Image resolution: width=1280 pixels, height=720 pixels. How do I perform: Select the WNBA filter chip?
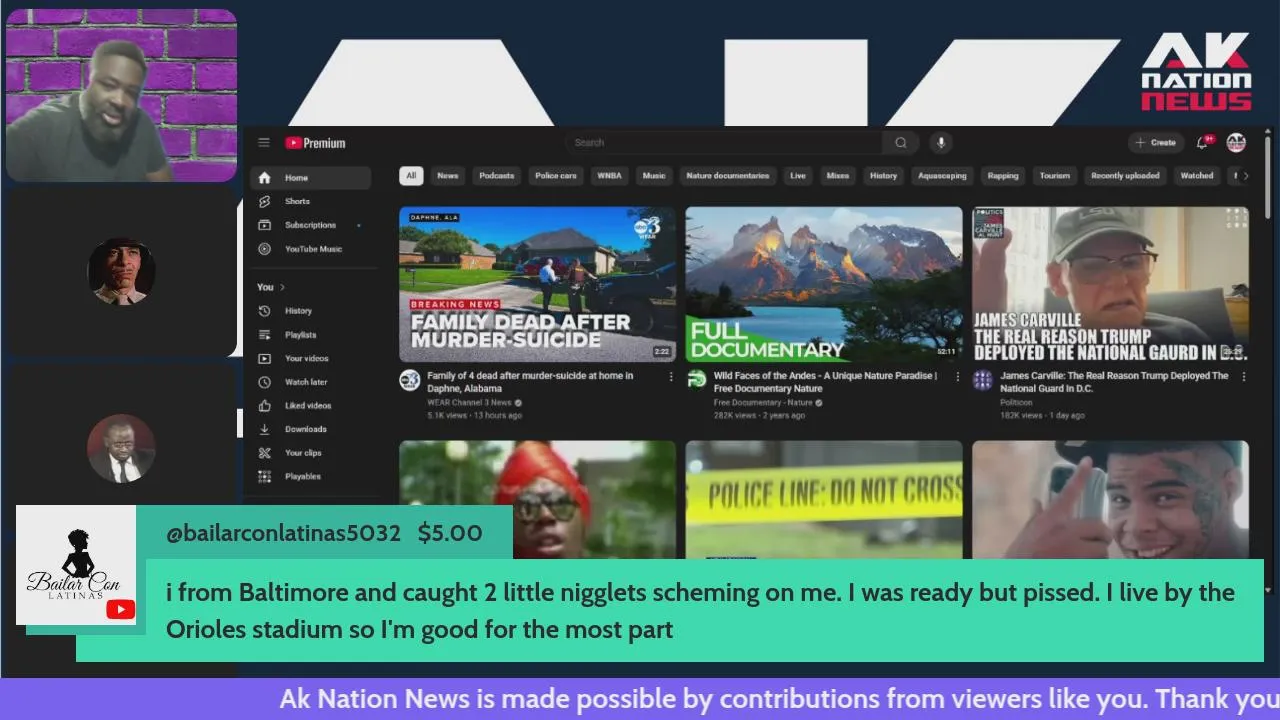[609, 176]
